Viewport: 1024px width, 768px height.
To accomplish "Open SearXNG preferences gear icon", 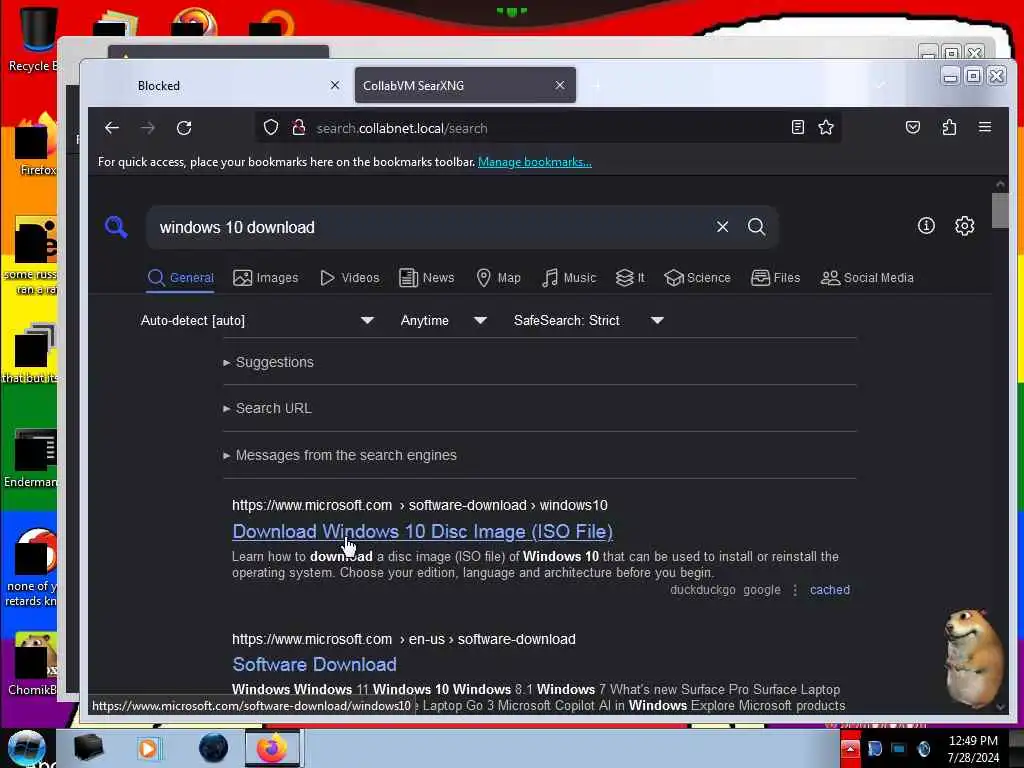I will pyautogui.click(x=965, y=226).
